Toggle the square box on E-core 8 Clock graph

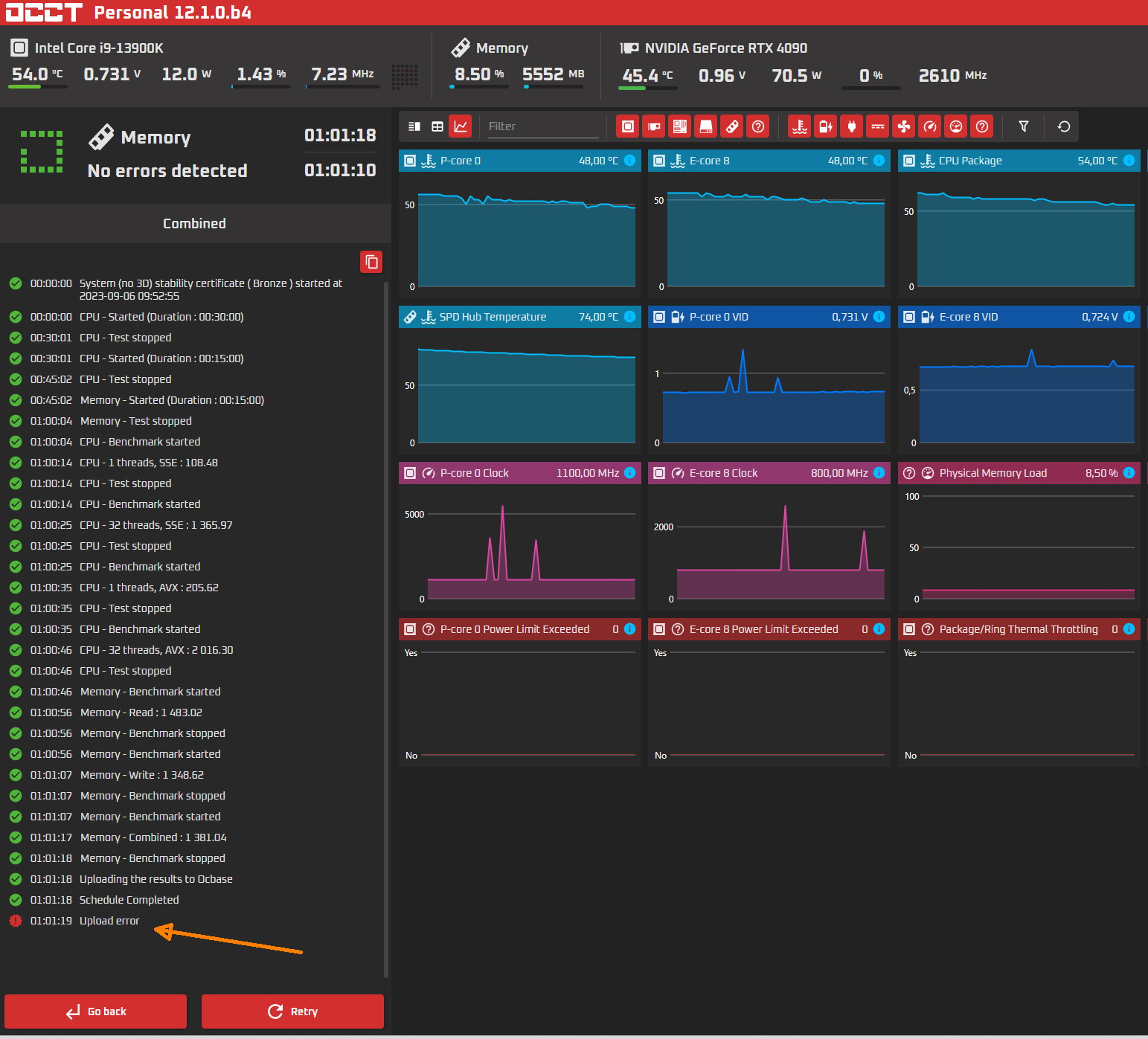(659, 473)
